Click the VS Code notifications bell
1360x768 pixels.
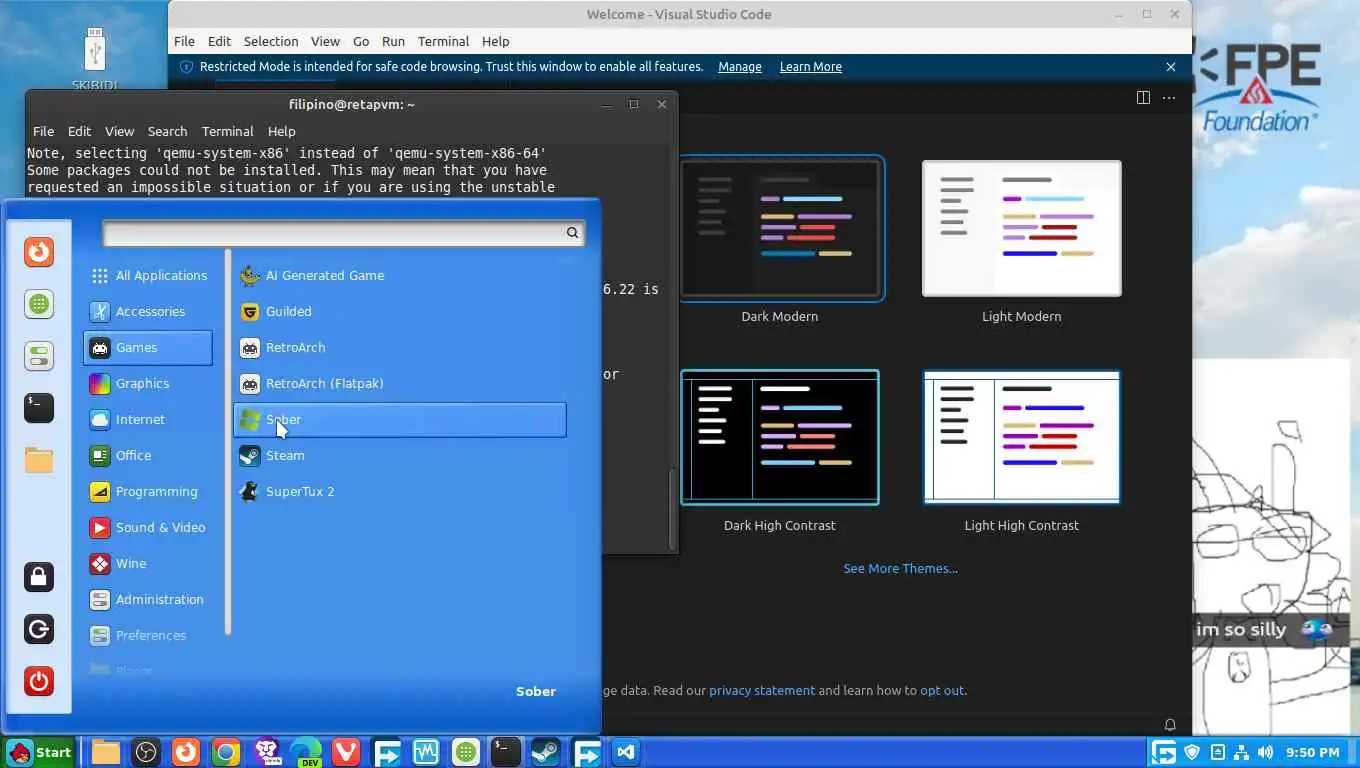pyautogui.click(x=1170, y=725)
